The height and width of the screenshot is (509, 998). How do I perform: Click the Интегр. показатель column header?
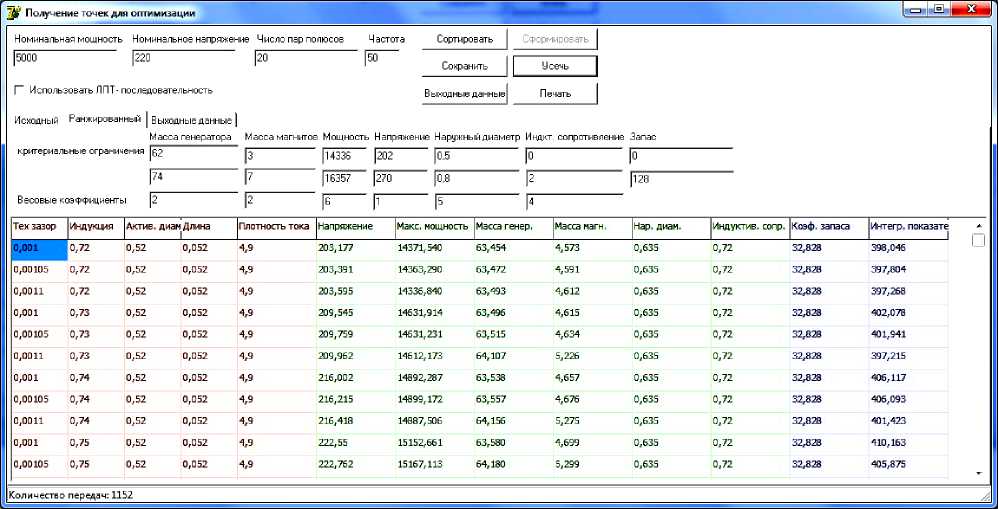point(907,227)
